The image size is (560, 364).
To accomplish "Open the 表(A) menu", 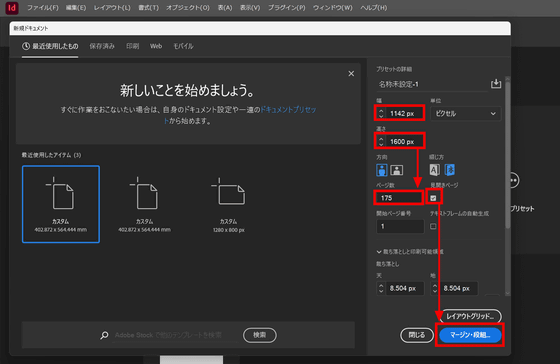I will [x=225, y=8].
